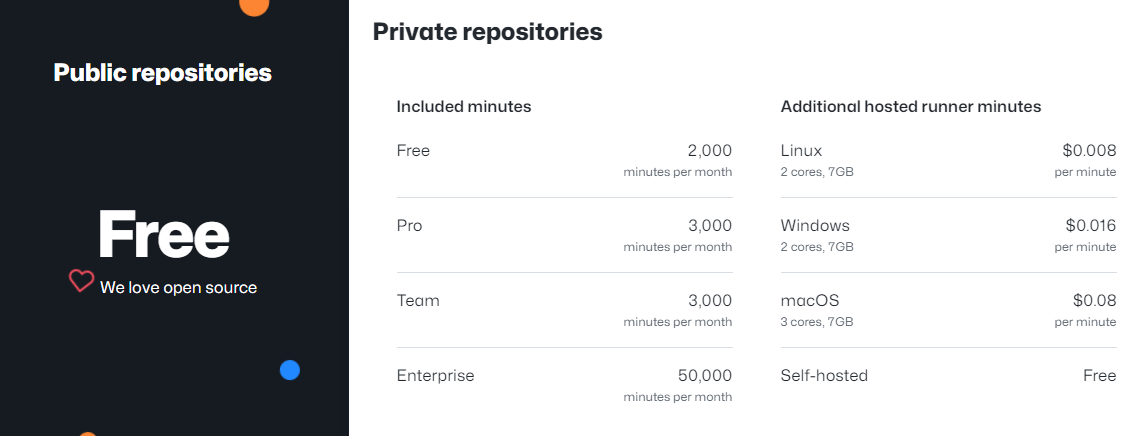Click the orange circle at the top
The image size is (1142, 436).
(x=254, y=5)
